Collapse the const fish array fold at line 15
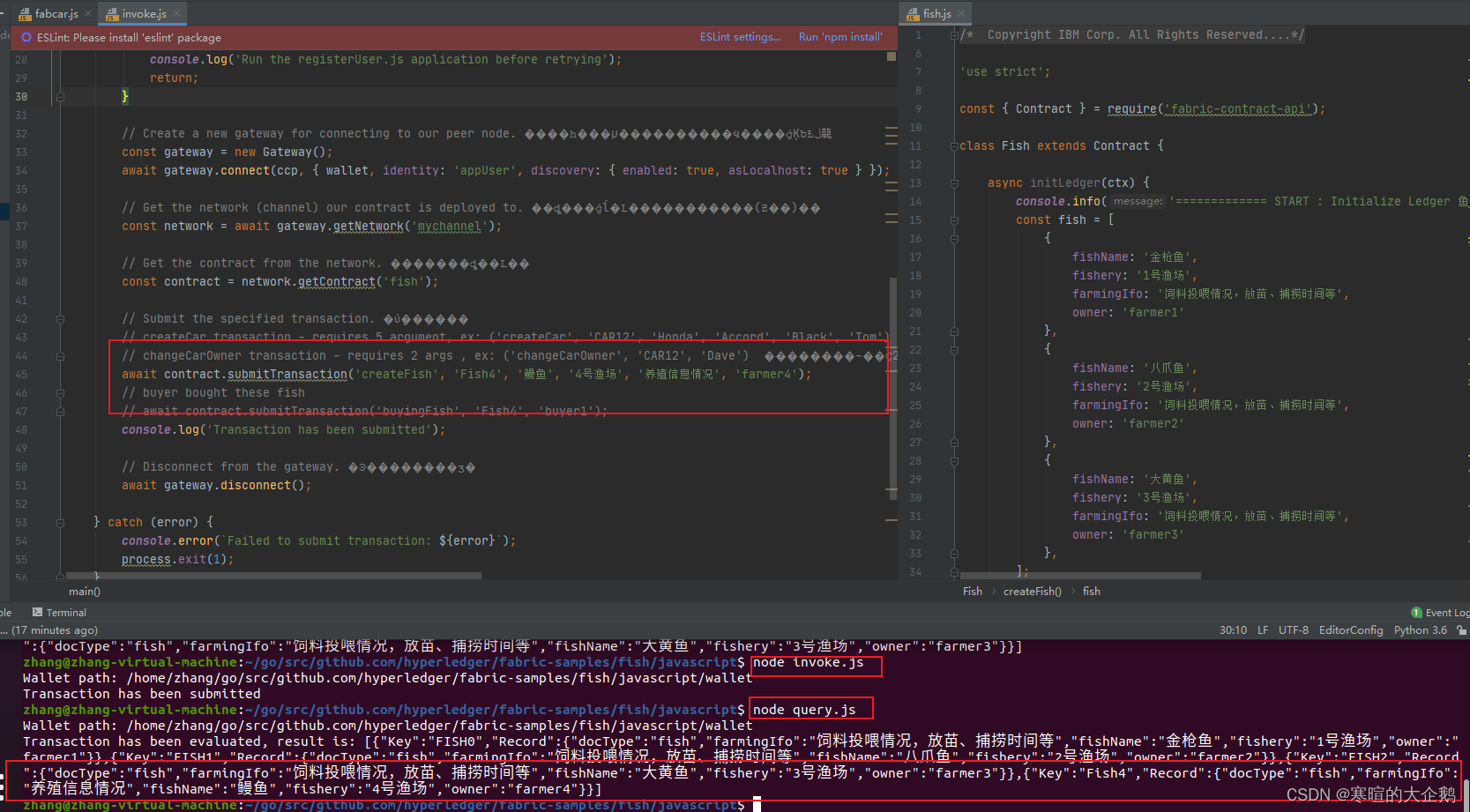This screenshot has height=812, width=1470. click(x=954, y=220)
